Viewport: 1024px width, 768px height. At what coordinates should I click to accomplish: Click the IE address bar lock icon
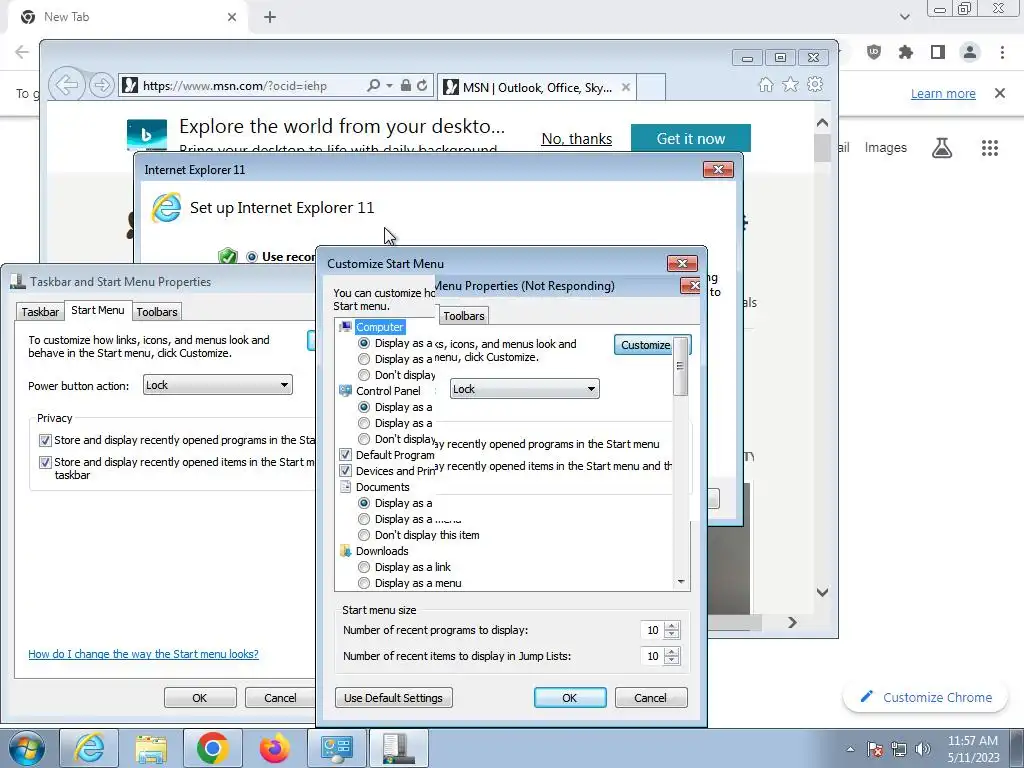coord(406,86)
